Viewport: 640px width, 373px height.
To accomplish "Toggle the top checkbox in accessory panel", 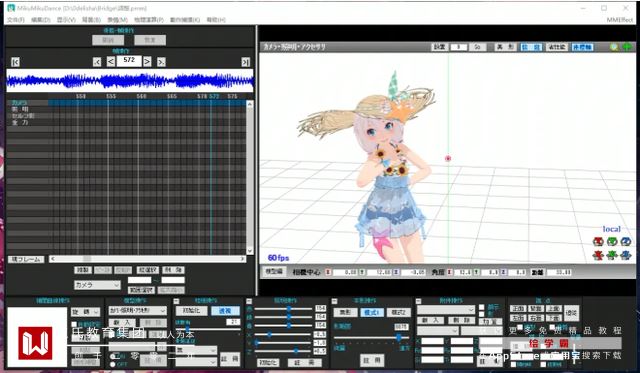I will (482, 307).
